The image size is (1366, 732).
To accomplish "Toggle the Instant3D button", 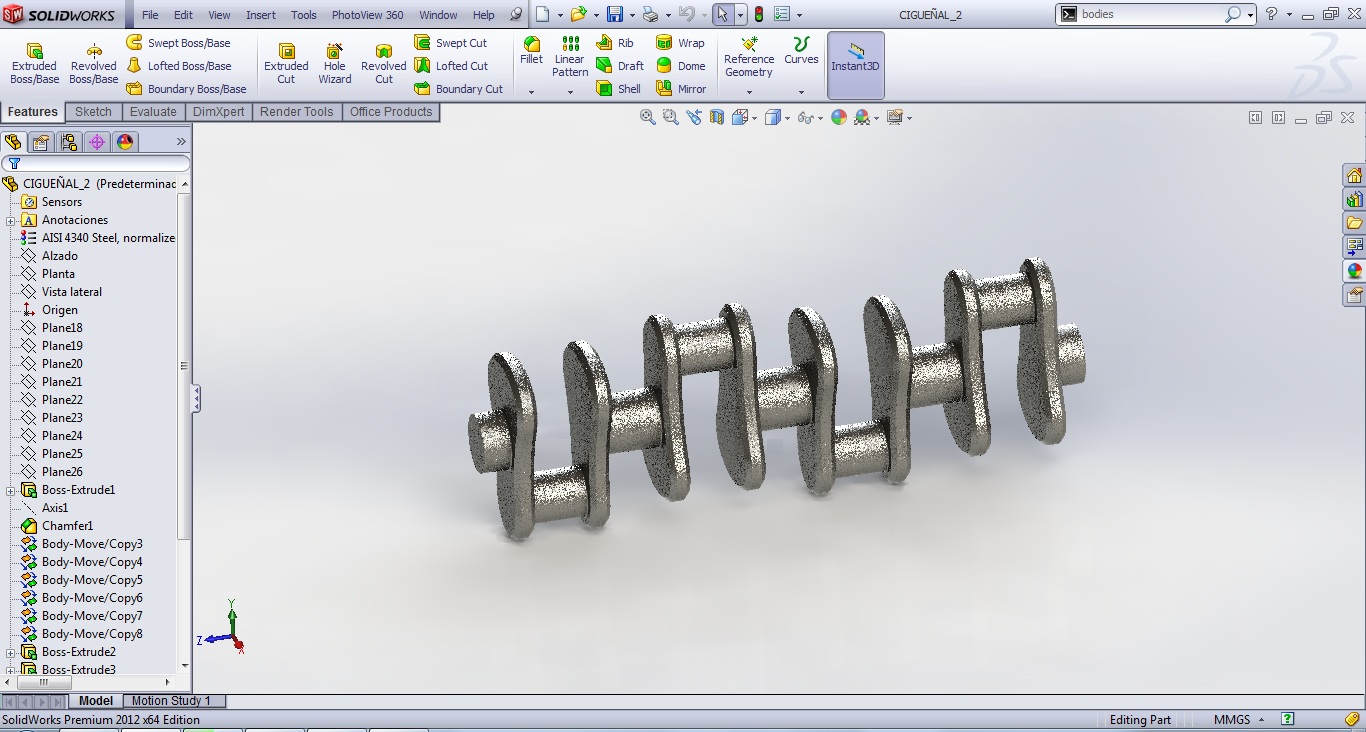I will [855, 65].
